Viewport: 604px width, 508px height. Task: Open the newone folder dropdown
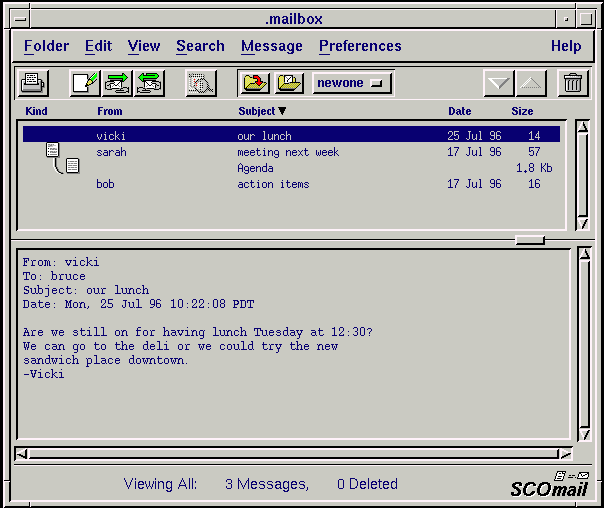point(352,83)
